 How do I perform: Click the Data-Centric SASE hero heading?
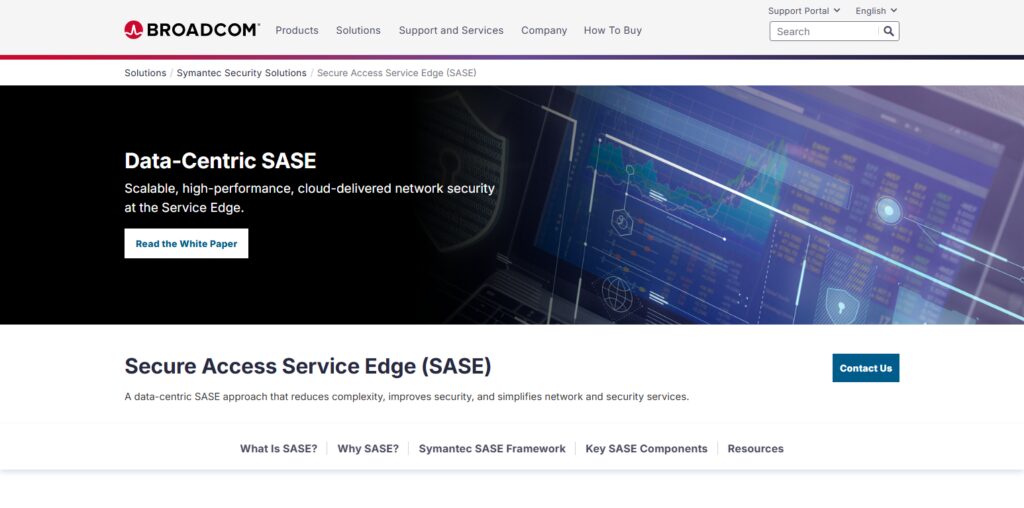click(x=220, y=161)
